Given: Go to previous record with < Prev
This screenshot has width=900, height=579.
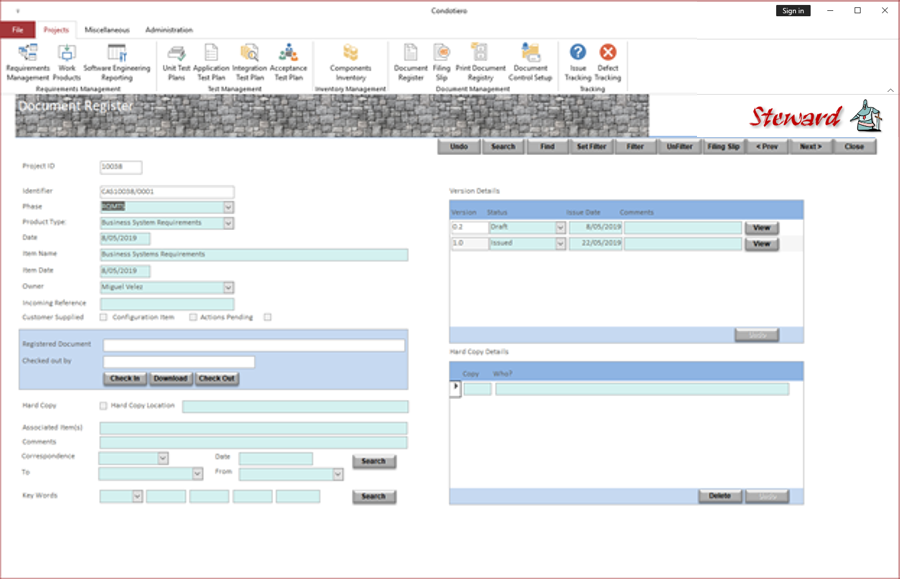Looking at the screenshot, I should coord(767,147).
